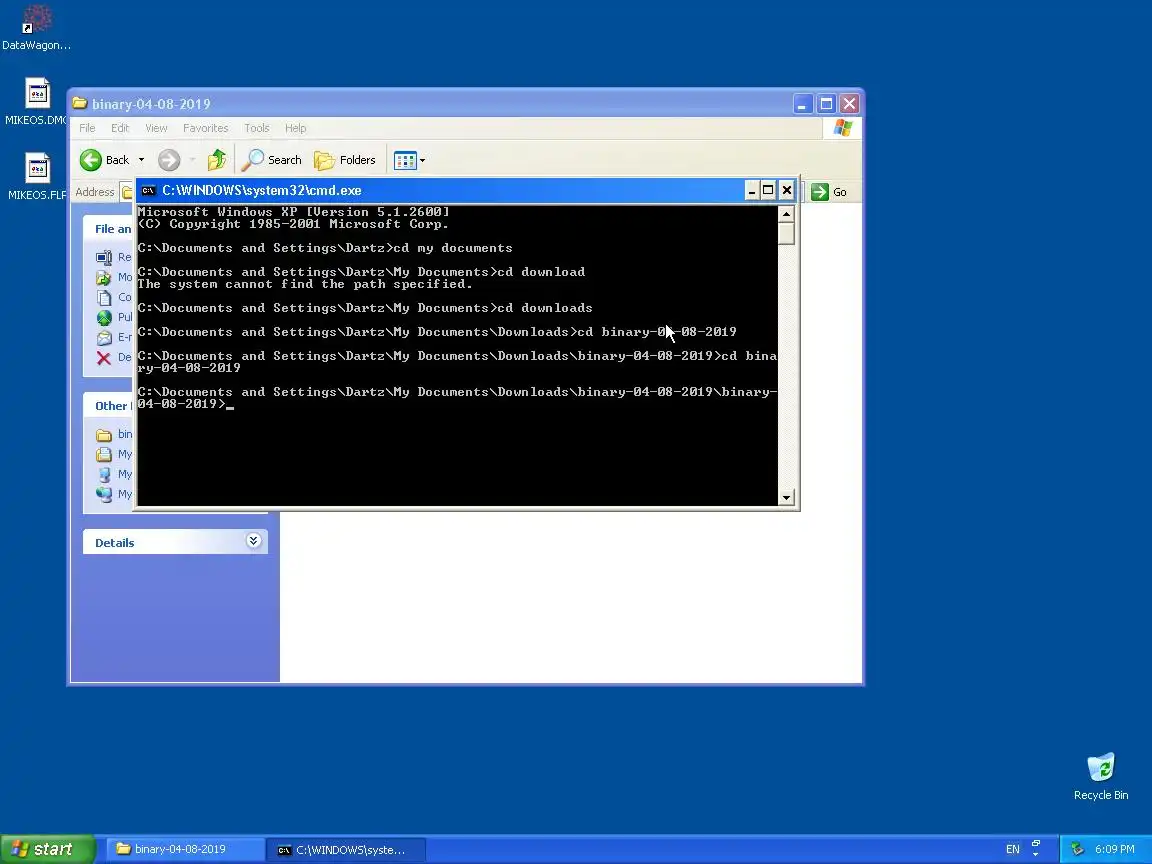The height and width of the screenshot is (864, 1152).
Task: Click the File and Folder Tasks header
Action: (109, 228)
